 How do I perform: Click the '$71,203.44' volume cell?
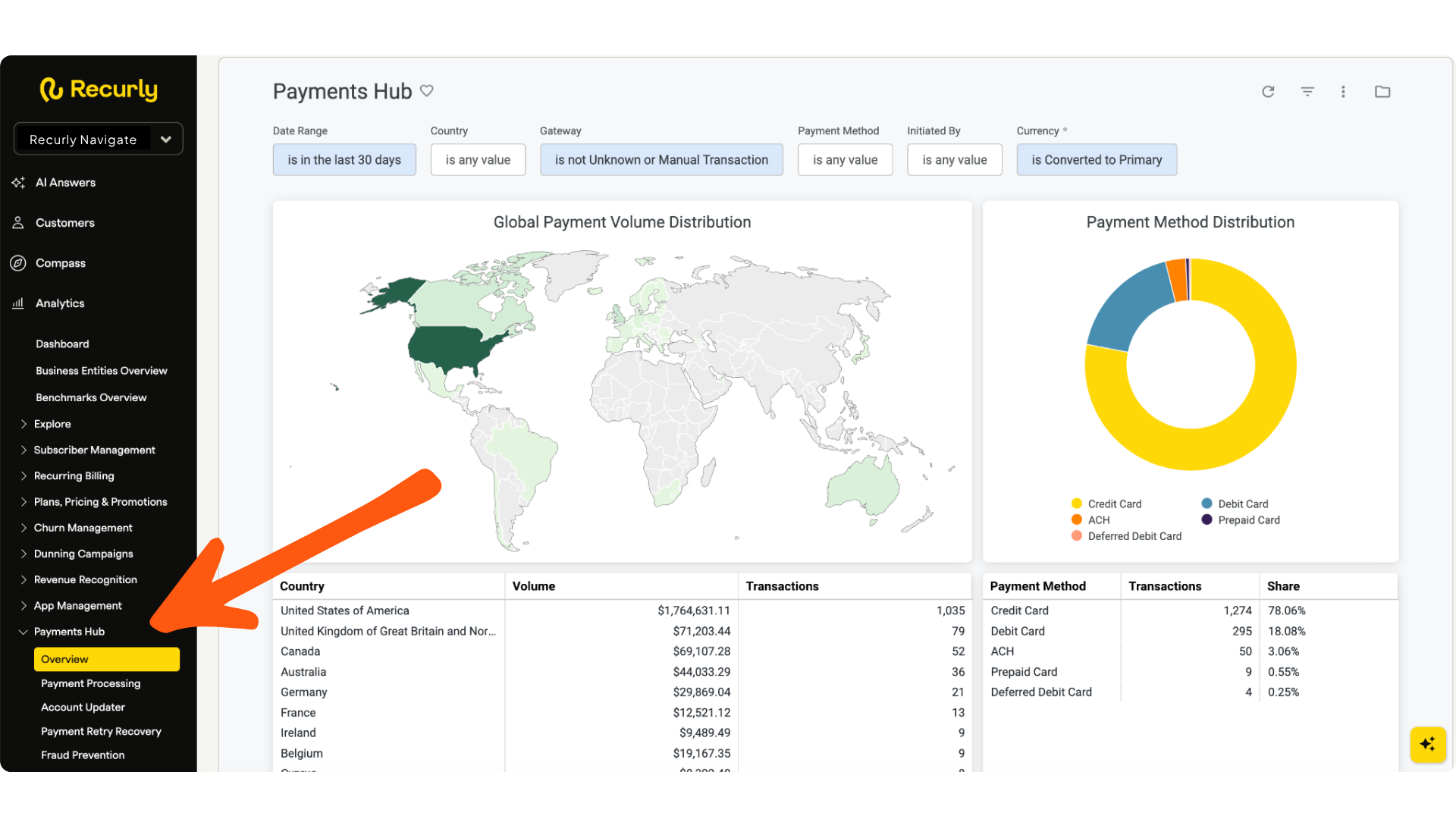pos(701,631)
